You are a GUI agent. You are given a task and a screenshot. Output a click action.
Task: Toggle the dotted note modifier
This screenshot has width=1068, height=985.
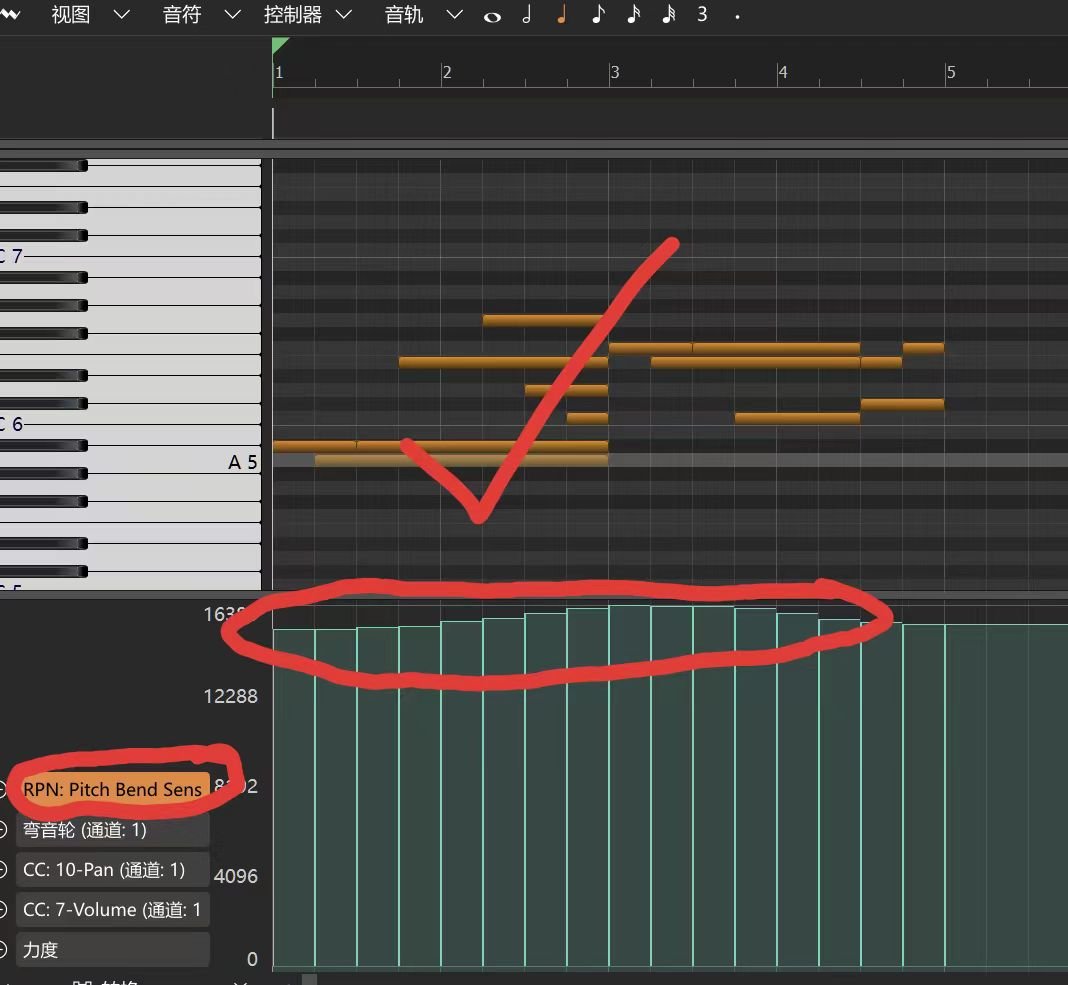pos(737,17)
